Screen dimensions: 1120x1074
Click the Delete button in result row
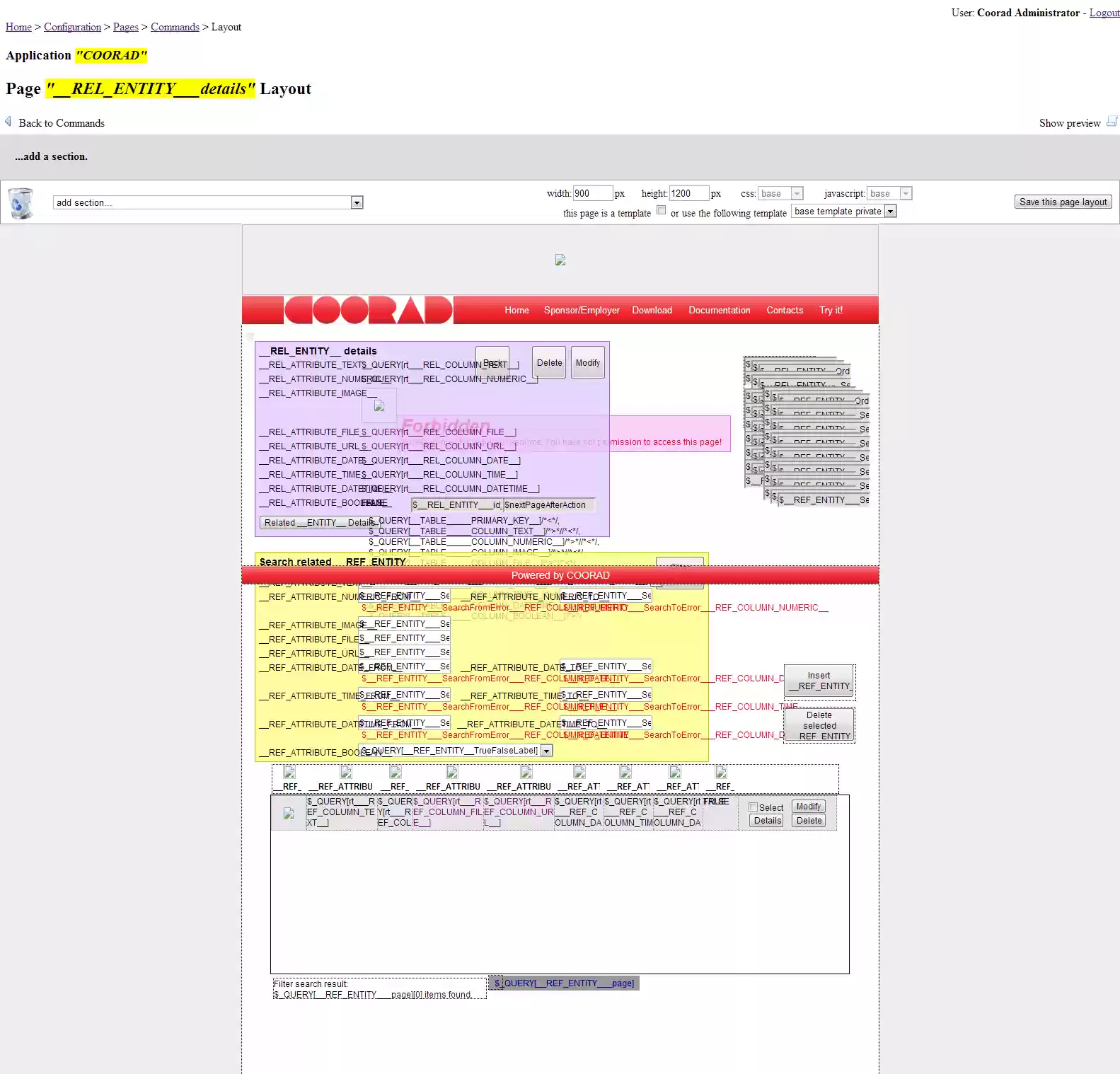pos(808,821)
